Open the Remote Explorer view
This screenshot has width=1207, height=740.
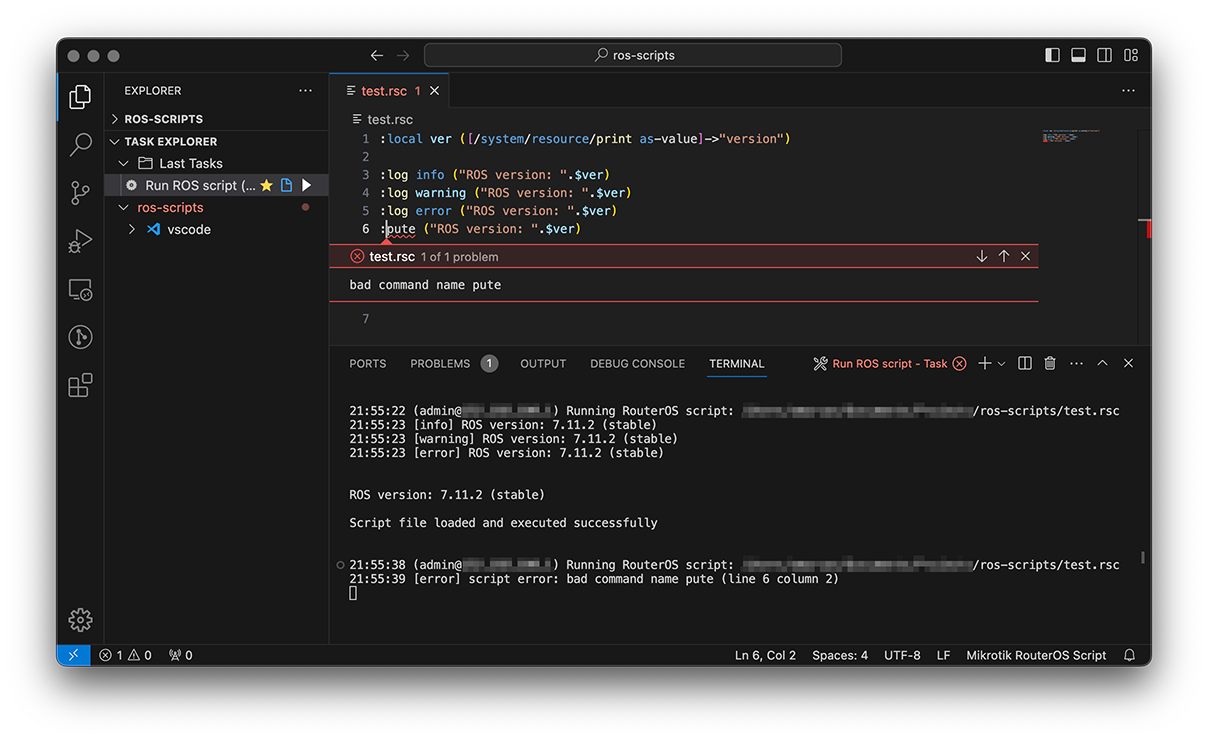point(80,290)
